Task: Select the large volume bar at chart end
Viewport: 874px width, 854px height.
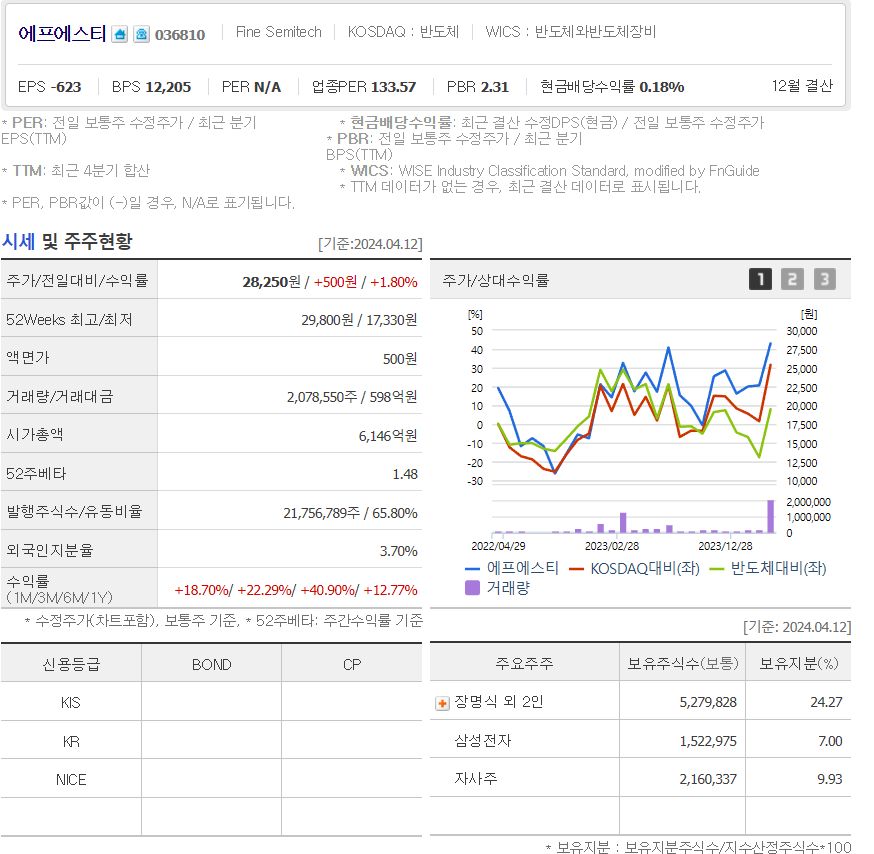Action: tap(771, 517)
